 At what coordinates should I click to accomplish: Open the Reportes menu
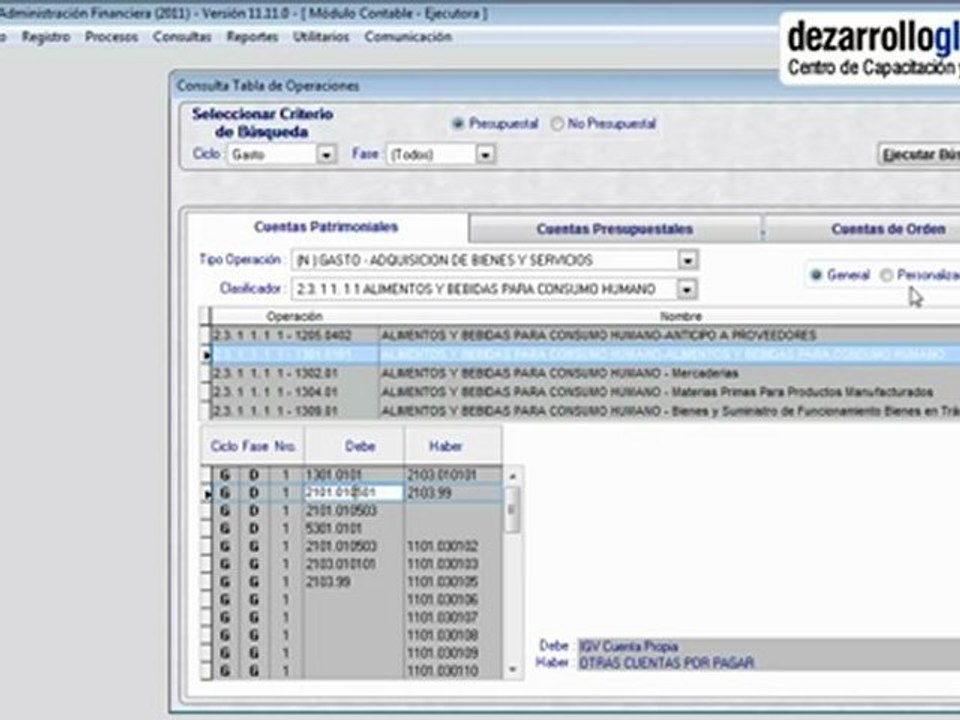coord(252,37)
